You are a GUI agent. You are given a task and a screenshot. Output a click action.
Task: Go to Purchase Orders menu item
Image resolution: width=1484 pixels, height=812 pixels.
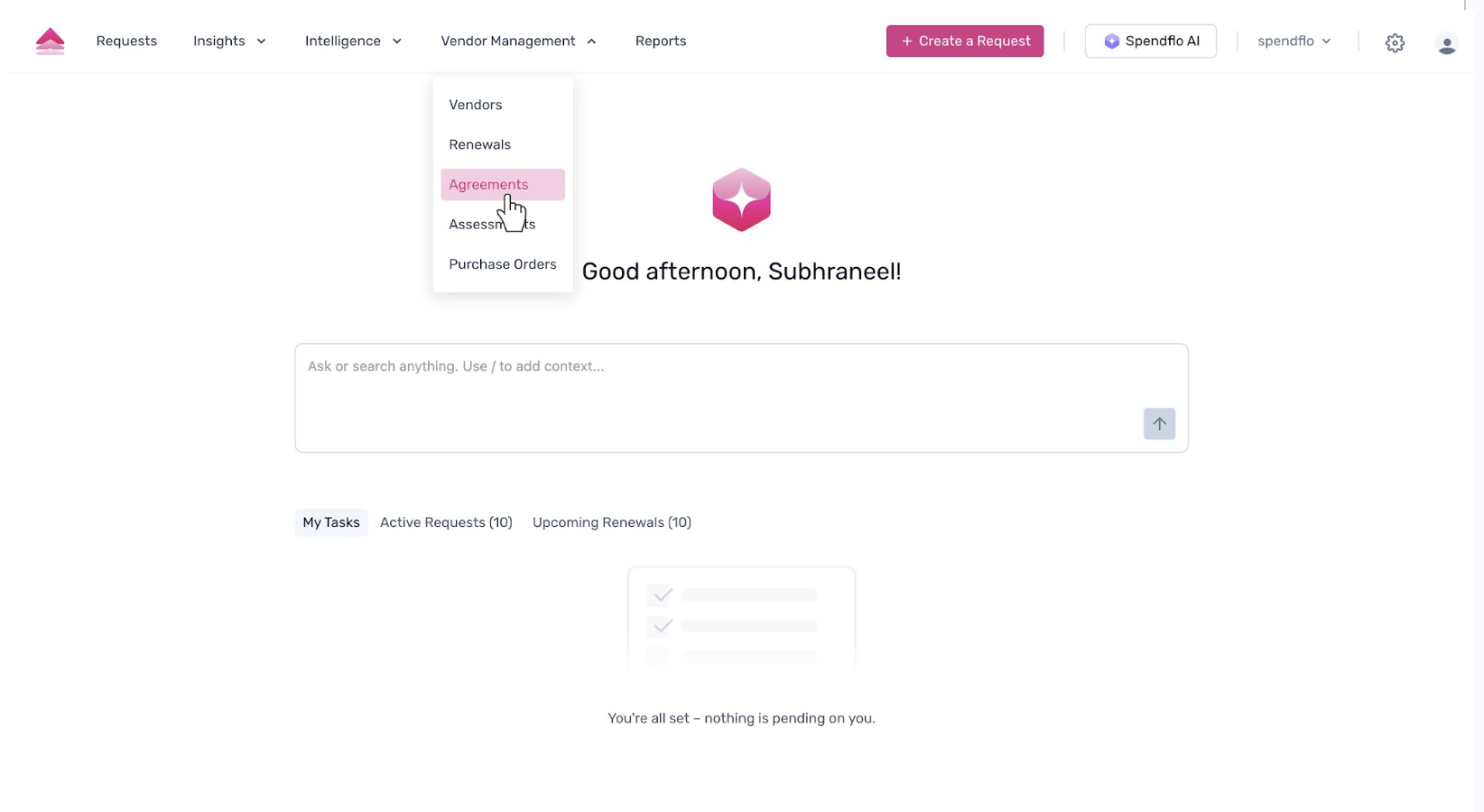(x=502, y=264)
